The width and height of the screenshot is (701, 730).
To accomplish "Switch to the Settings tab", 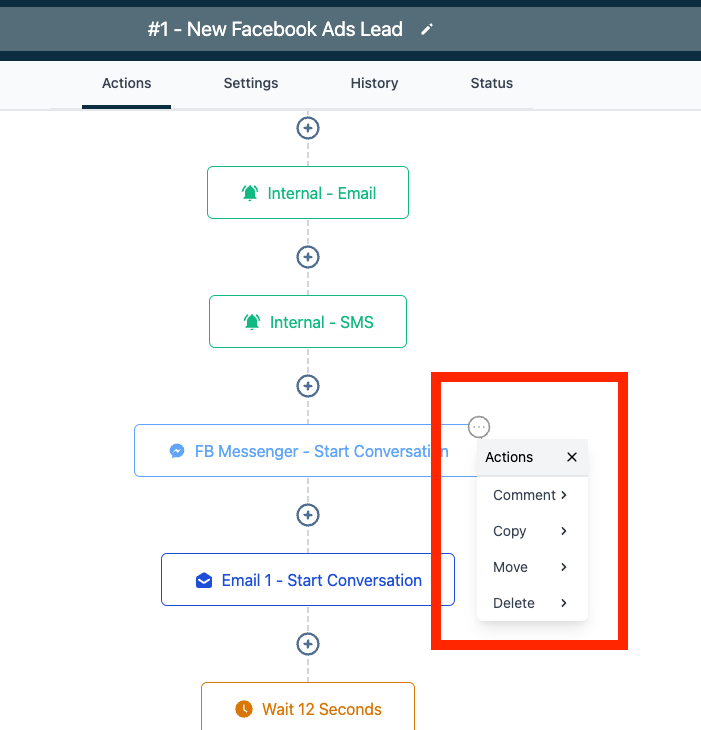I will [251, 83].
